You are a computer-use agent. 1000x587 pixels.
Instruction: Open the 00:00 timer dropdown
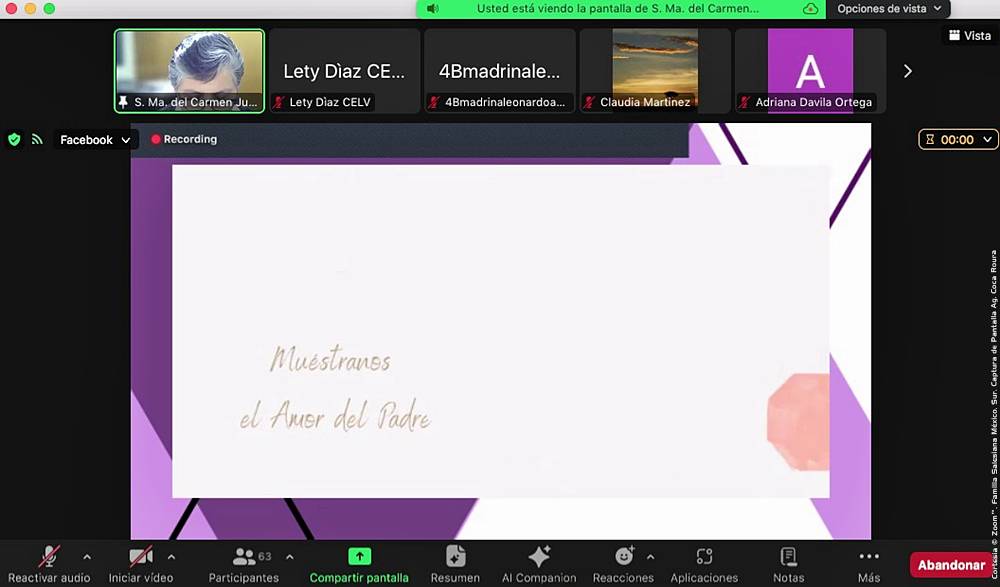[958, 139]
